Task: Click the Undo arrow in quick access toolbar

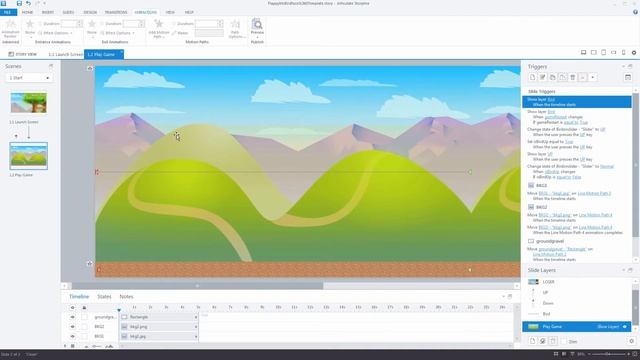Action: (28, 3)
